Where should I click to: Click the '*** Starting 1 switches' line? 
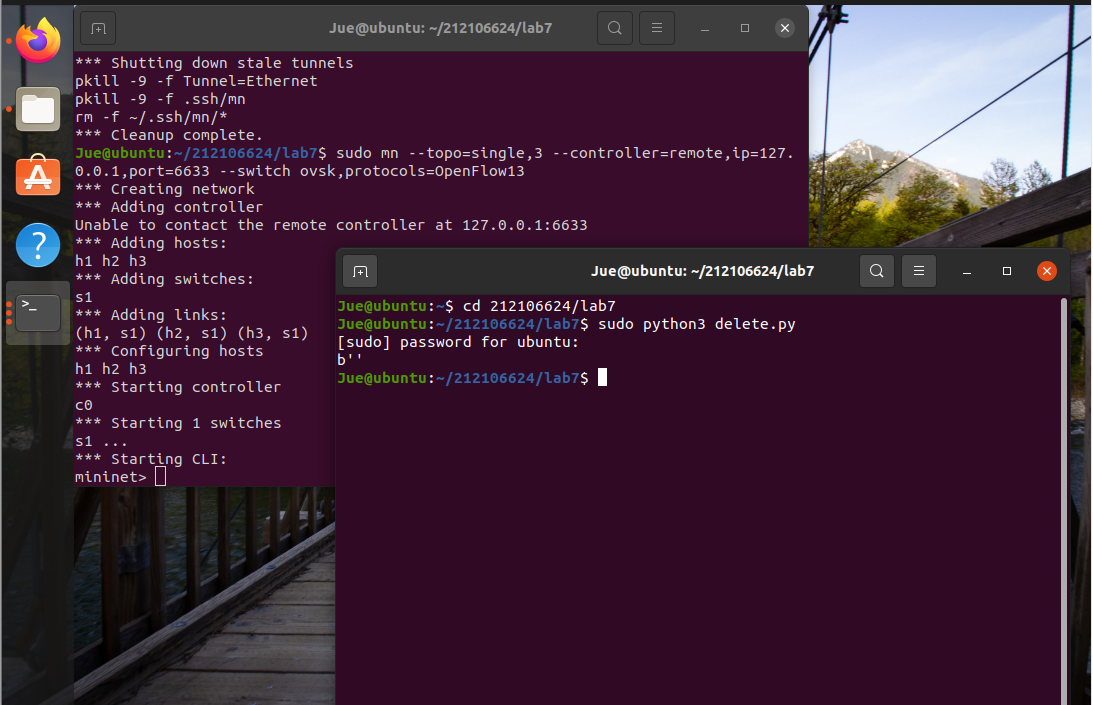pos(178,423)
